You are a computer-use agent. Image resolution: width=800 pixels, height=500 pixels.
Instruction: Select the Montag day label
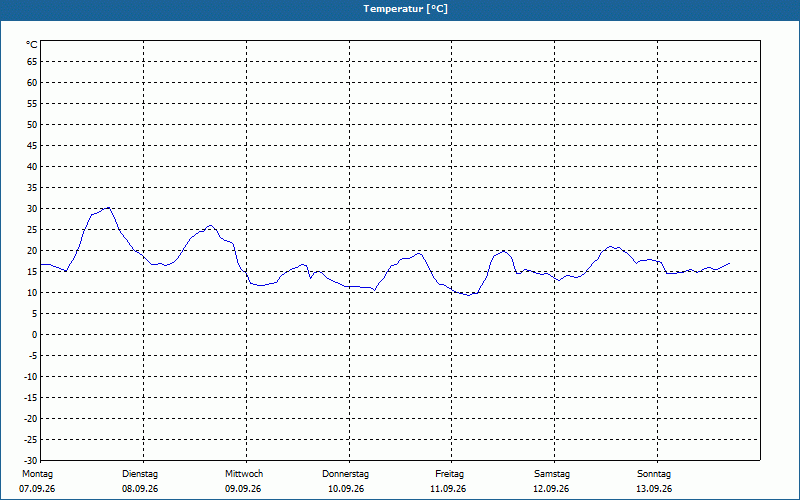(37, 474)
